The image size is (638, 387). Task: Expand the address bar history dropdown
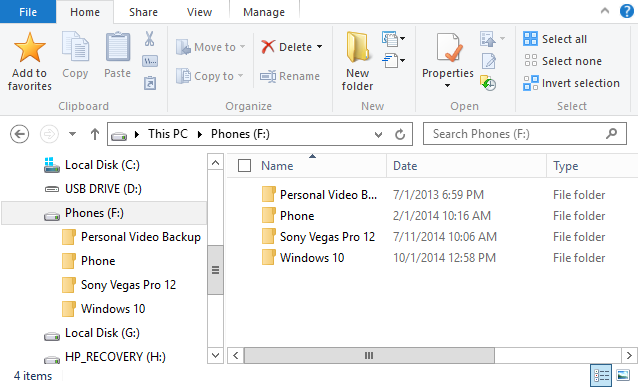[x=378, y=134]
